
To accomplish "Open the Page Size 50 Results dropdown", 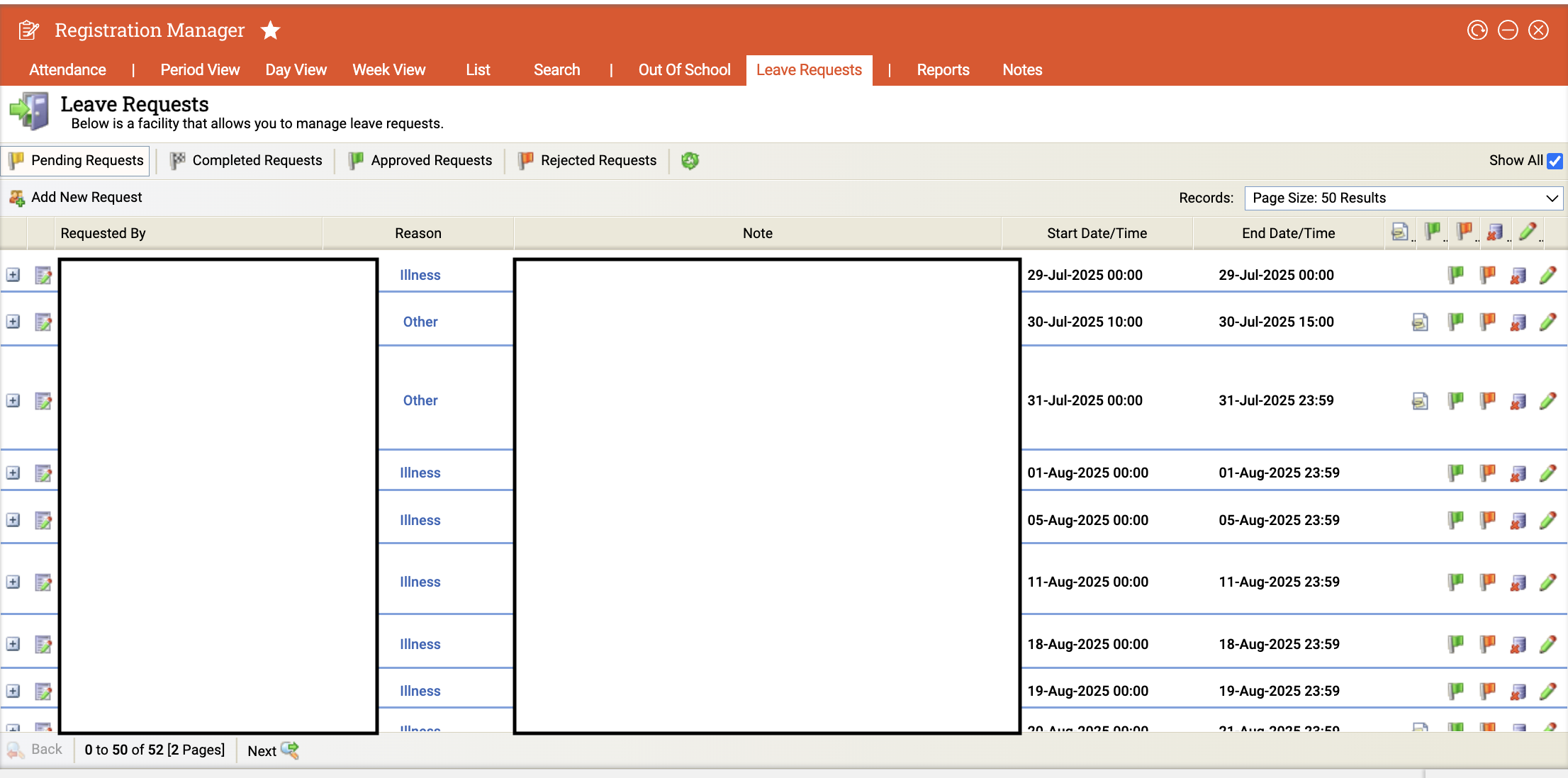I will [x=1403, y=198].
